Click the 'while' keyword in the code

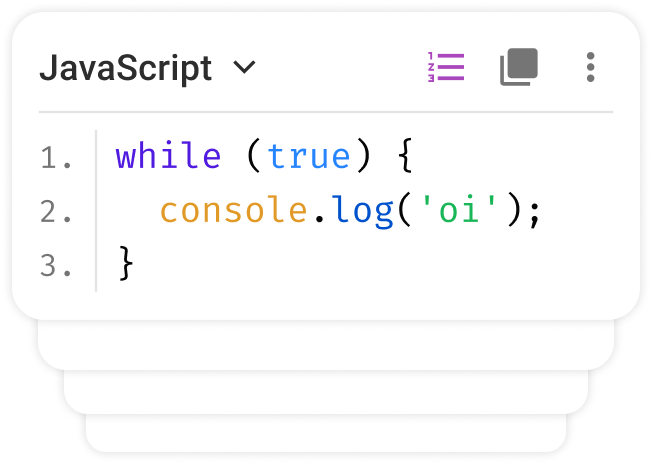click(168, 157)
